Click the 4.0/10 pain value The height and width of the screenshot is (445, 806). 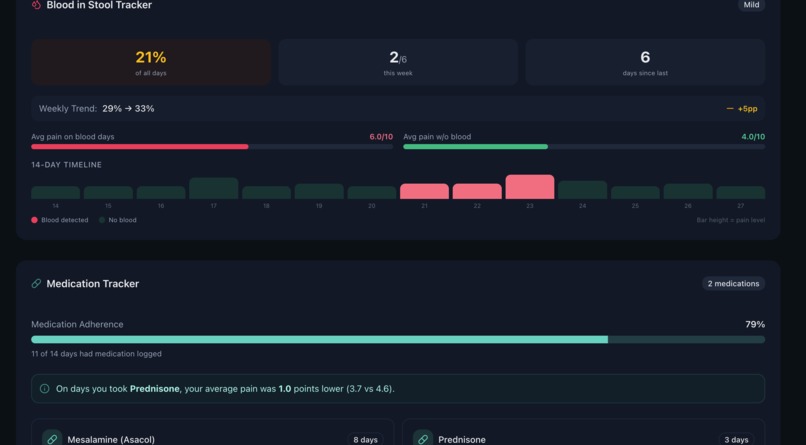(753, 137)
